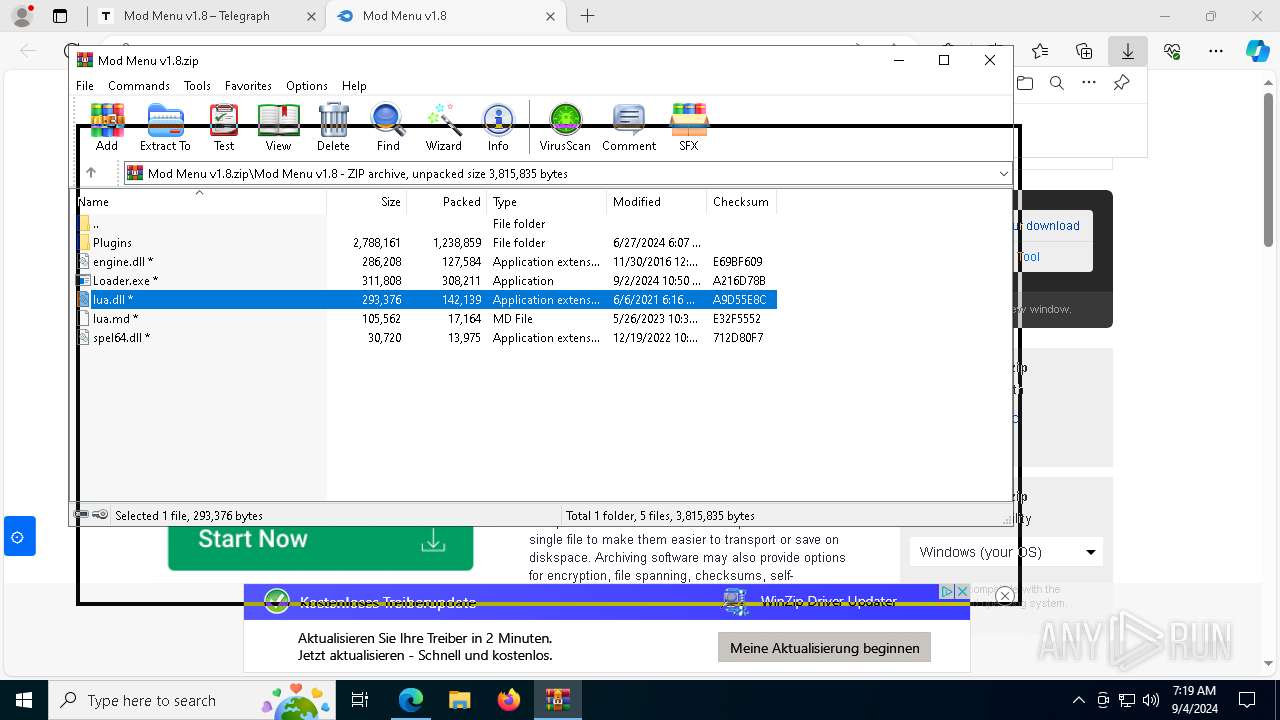Click the Find magnifier icon
This screenshot has width=1280, height=720.
coord(388,127)
